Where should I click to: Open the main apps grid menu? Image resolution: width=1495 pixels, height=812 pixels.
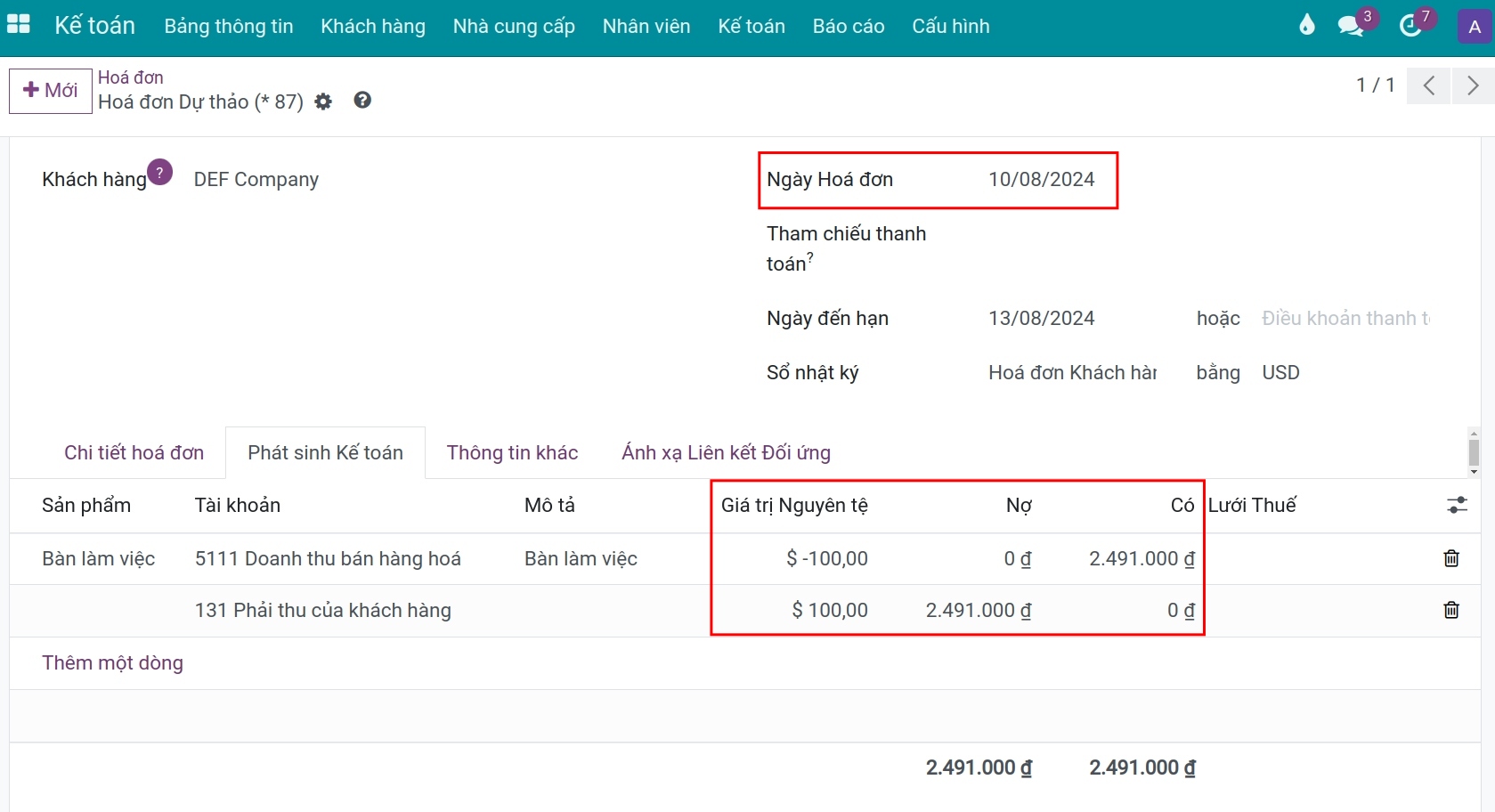[x=19, y=24]
